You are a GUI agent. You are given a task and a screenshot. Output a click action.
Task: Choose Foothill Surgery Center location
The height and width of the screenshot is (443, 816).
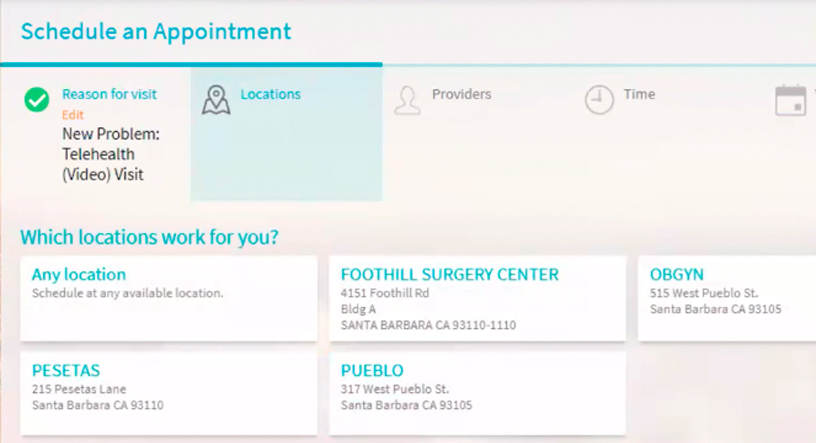click(x=478, y=298)
